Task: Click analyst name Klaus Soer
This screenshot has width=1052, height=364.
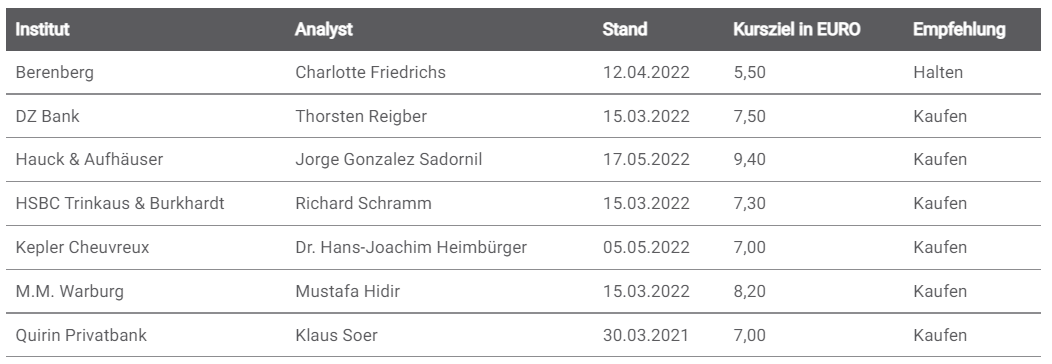Action: point(336,335)
